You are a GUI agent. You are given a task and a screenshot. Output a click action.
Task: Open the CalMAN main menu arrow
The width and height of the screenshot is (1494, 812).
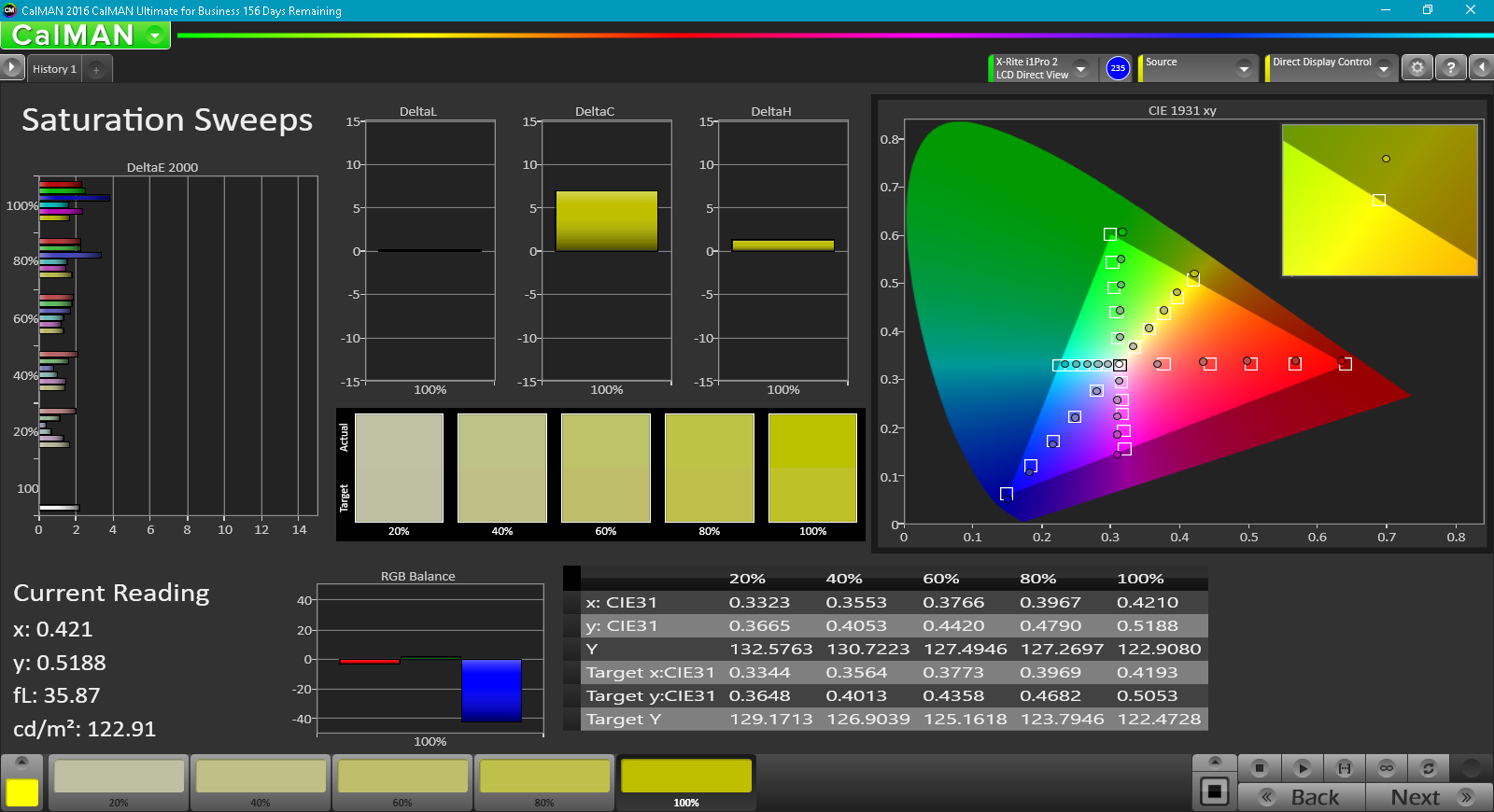(155, 35)
